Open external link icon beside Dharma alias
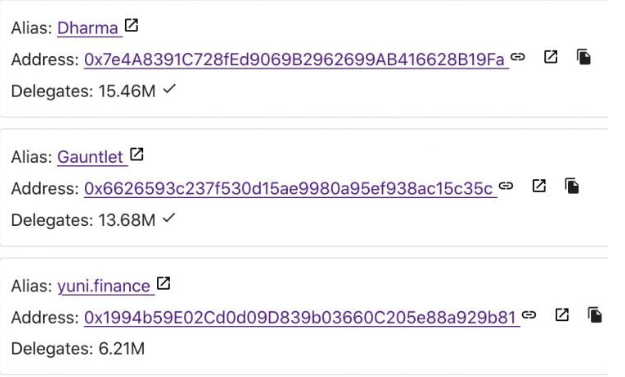The image size is (625, 377). point(132,26)
